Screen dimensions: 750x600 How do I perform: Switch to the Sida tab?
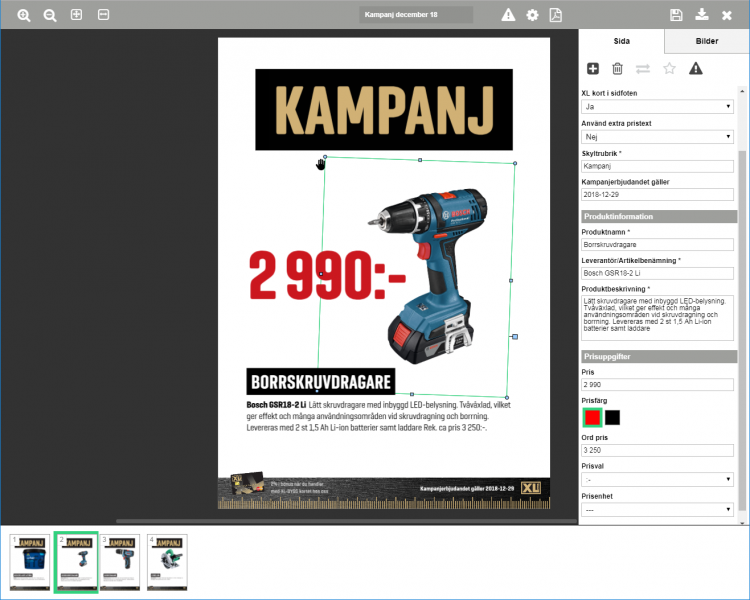[x=621, y=41]
